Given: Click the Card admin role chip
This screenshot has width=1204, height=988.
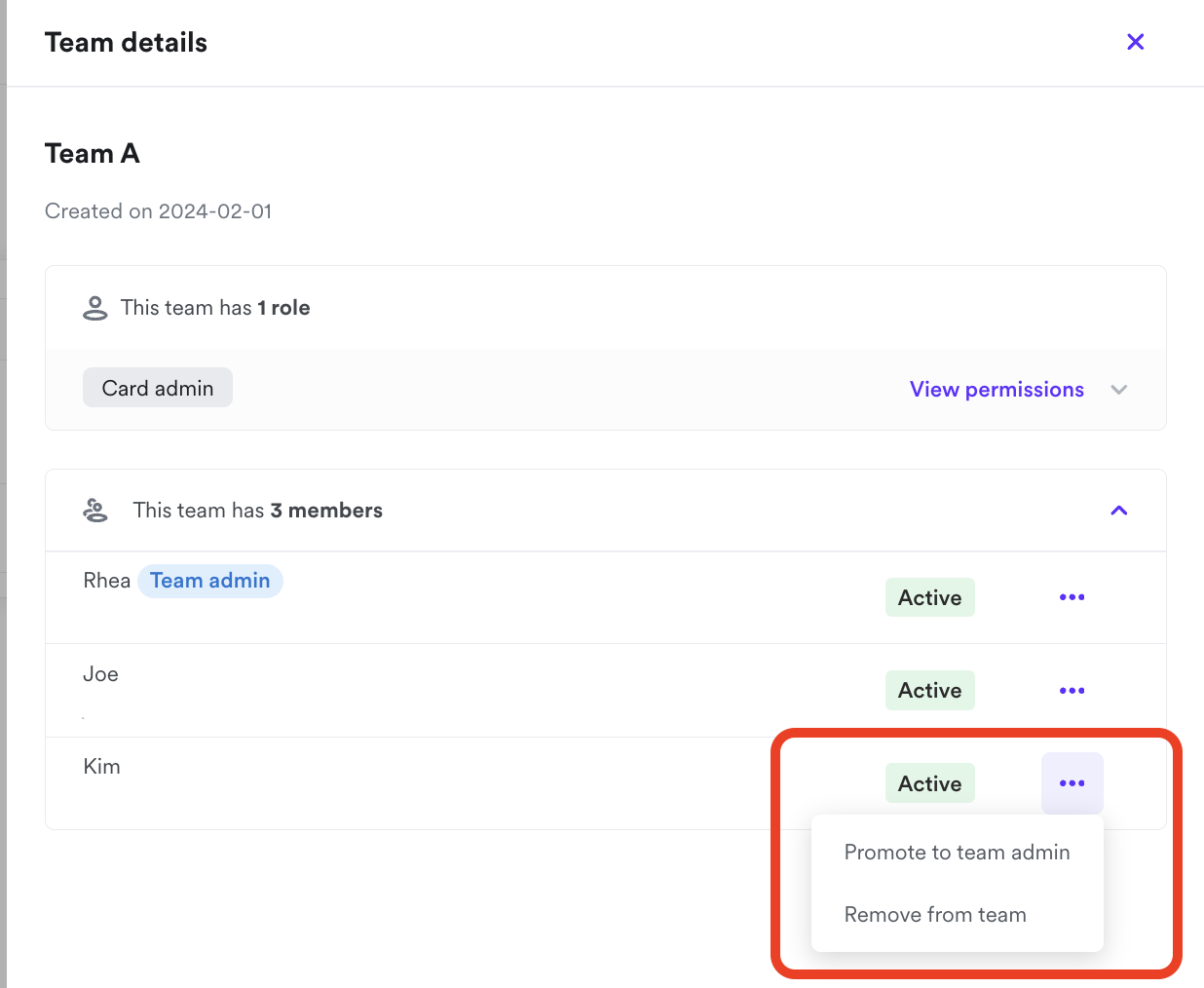Looking at the screenshot, I should click(158, 388).
